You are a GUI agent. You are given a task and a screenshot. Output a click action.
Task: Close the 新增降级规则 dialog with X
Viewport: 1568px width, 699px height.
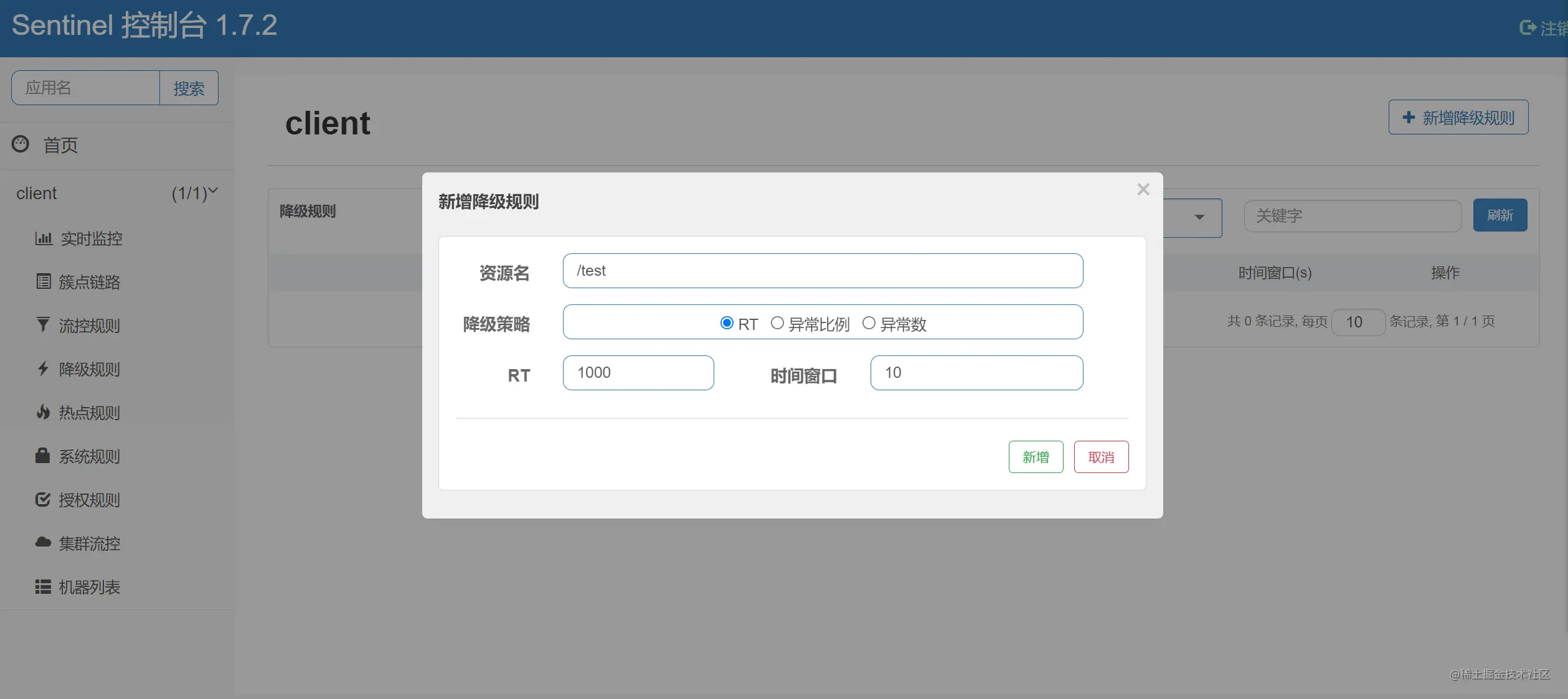[1143, 189]
